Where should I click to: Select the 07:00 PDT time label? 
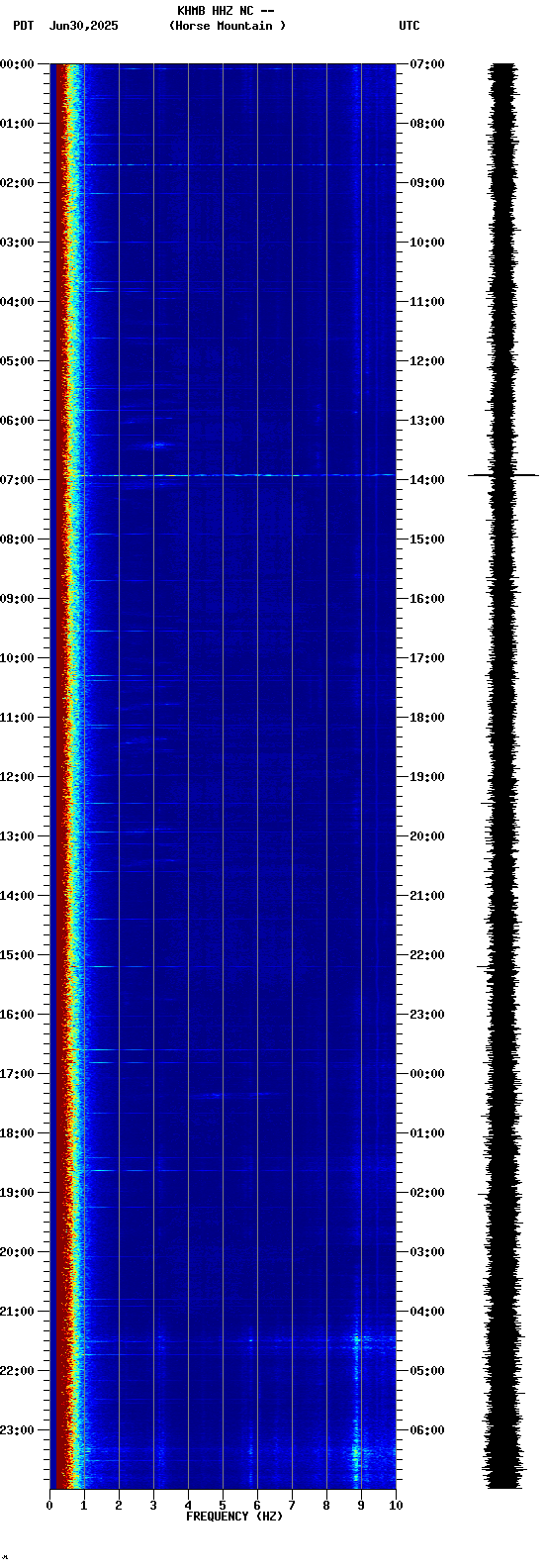(17, 480)
